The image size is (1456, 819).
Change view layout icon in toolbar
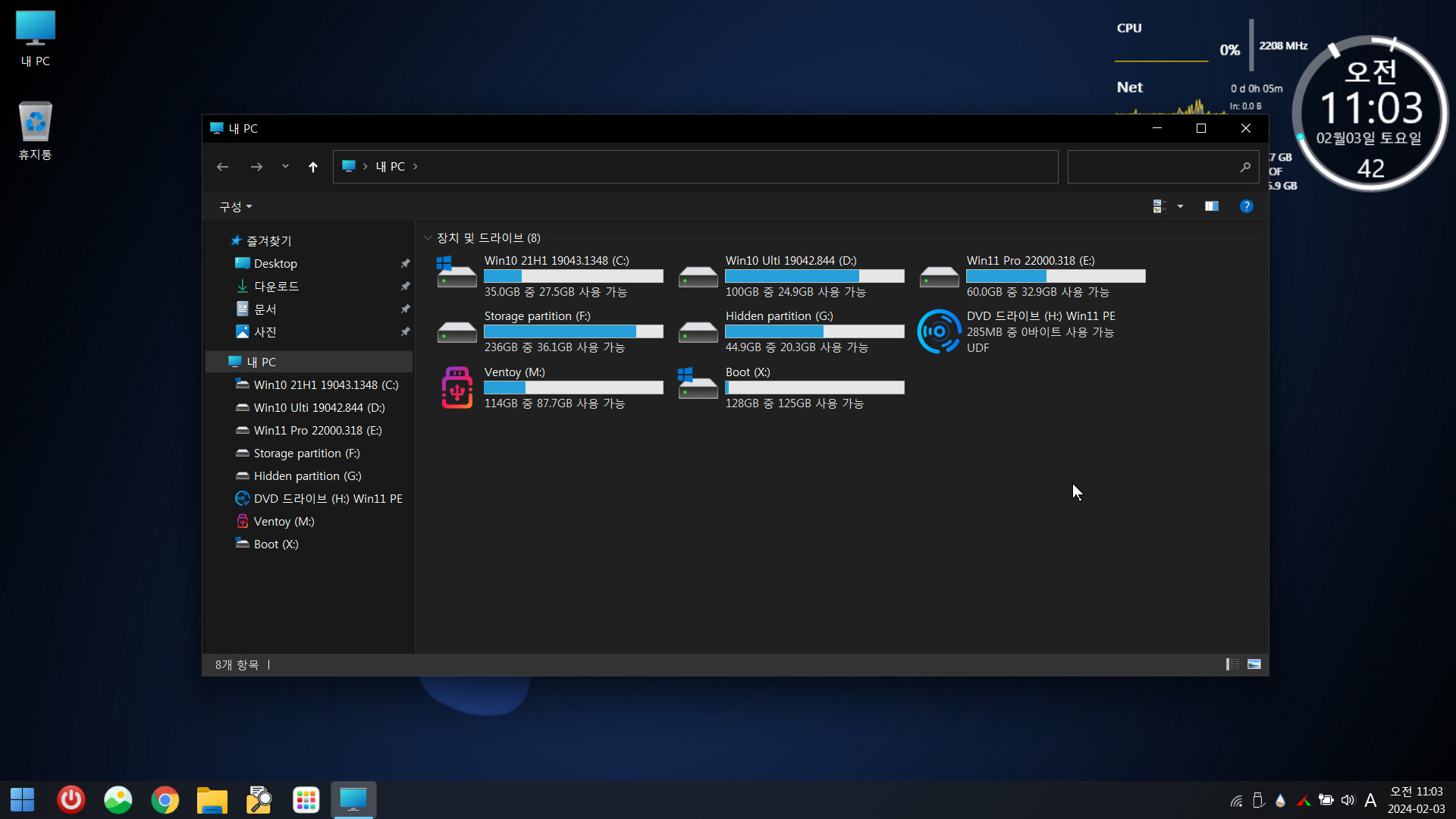point(1158,206)
